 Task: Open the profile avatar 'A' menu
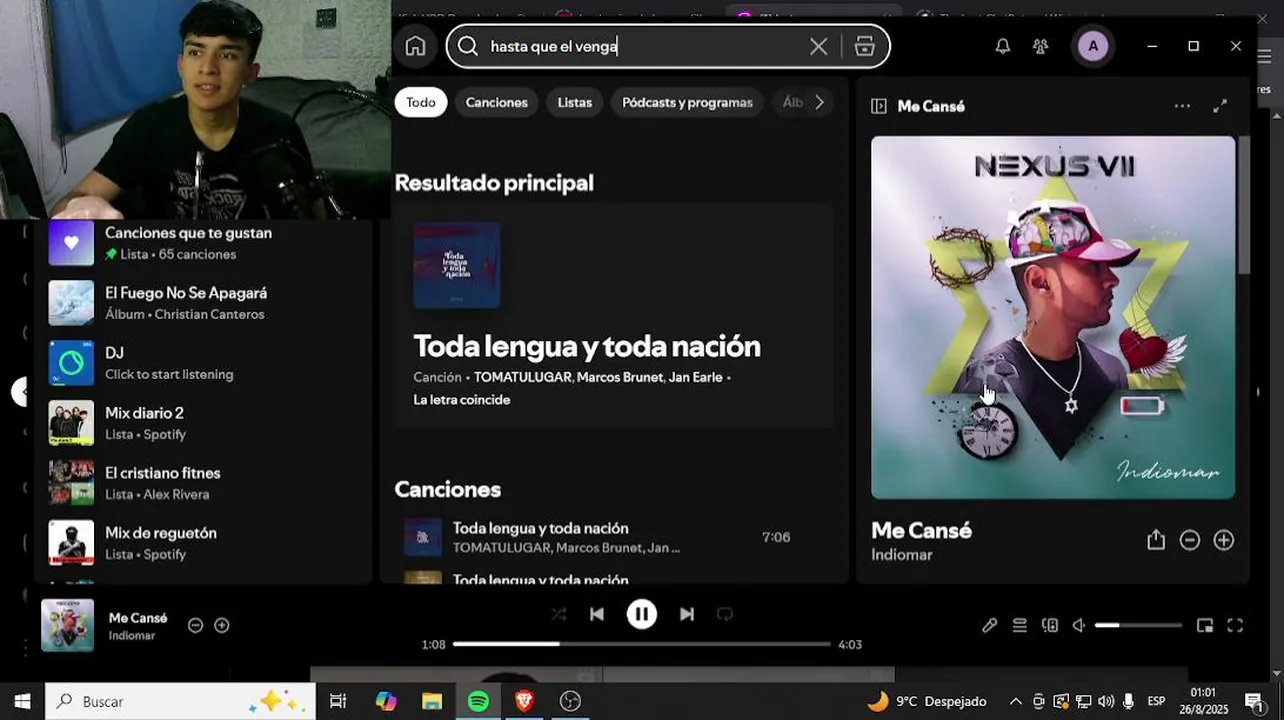(1092, 46)
